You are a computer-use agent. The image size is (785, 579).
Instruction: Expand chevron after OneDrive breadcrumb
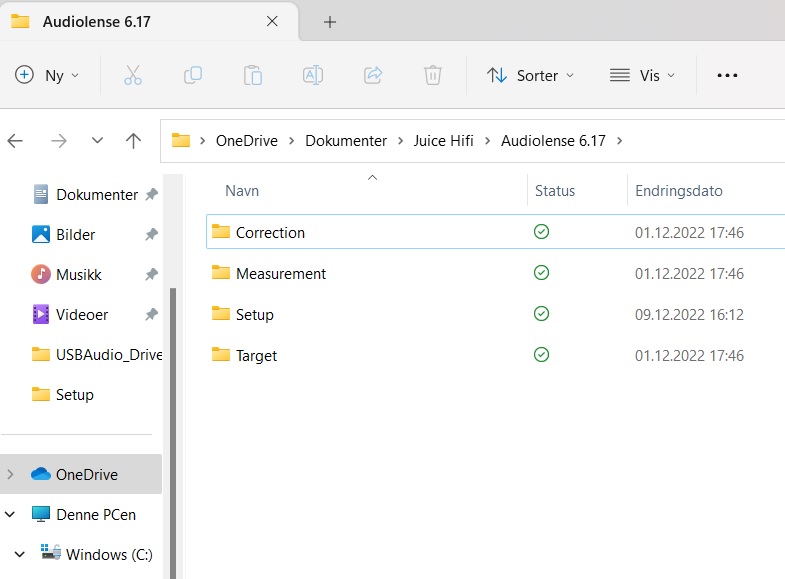tap(291, 141)
